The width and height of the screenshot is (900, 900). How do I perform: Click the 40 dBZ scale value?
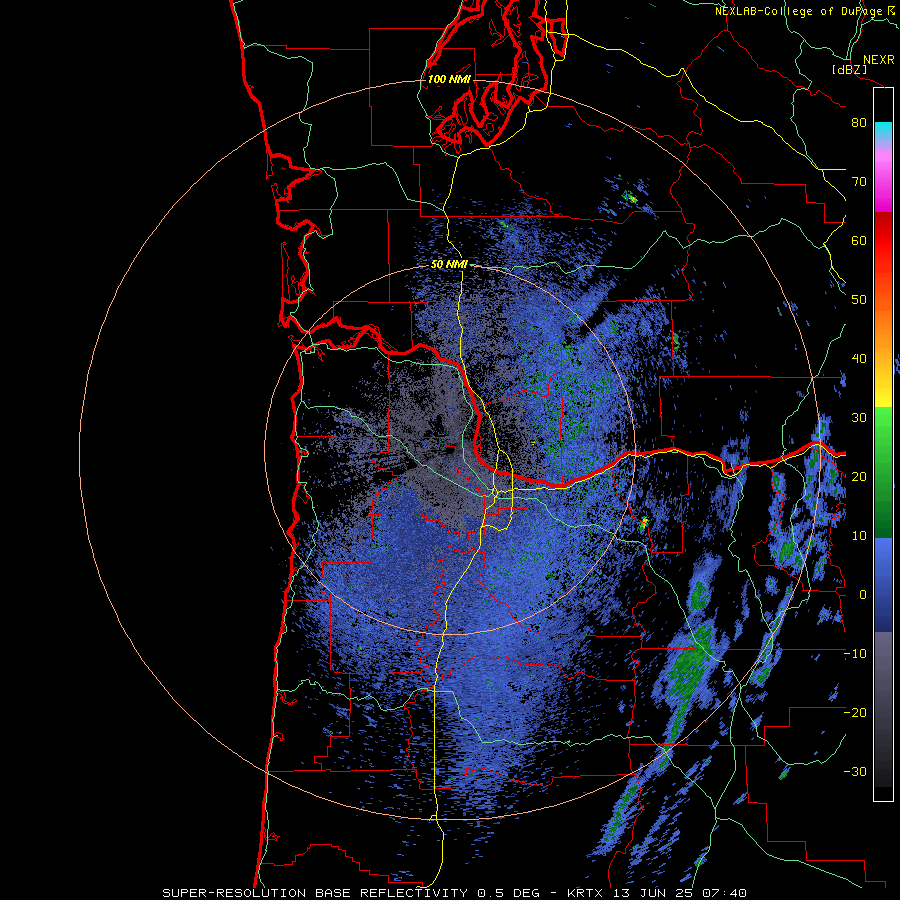[859, 359]
